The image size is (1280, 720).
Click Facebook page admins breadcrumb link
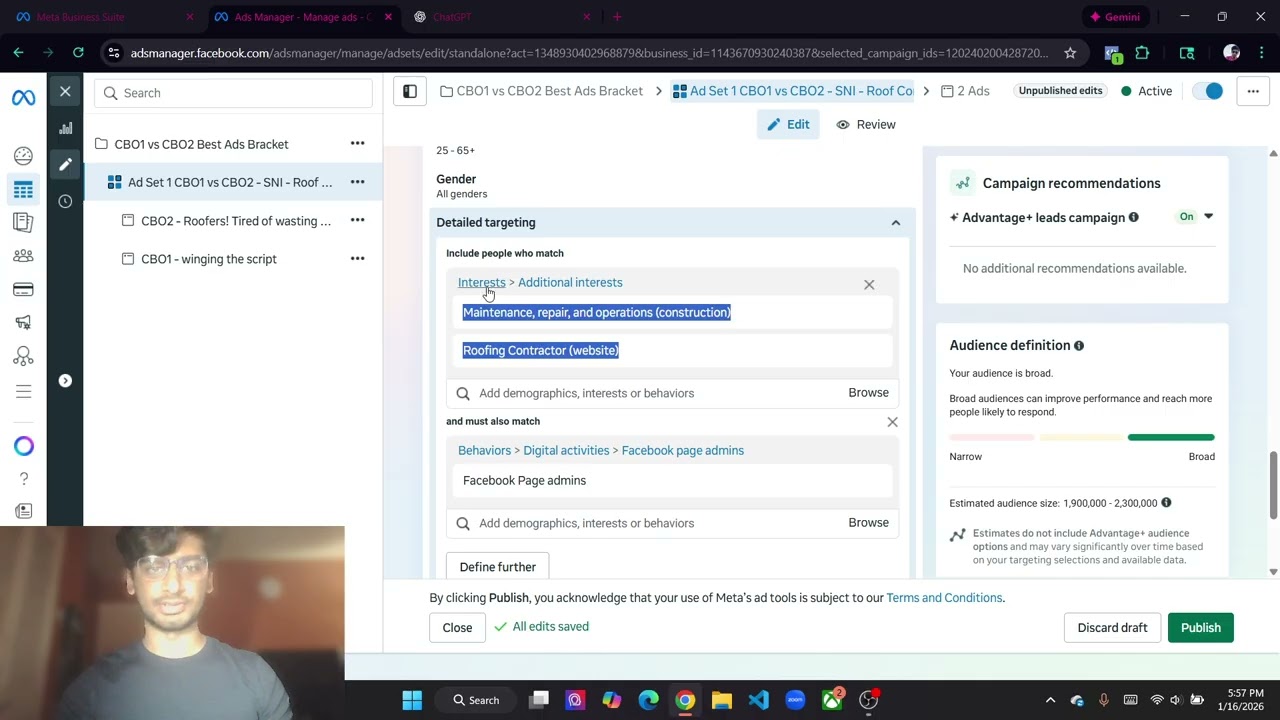683,450
